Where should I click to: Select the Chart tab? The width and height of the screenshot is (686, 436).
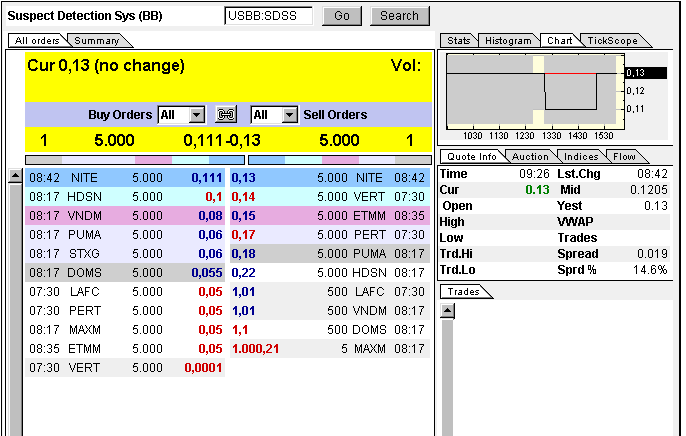pyautogui.click(x=560, y=41)
